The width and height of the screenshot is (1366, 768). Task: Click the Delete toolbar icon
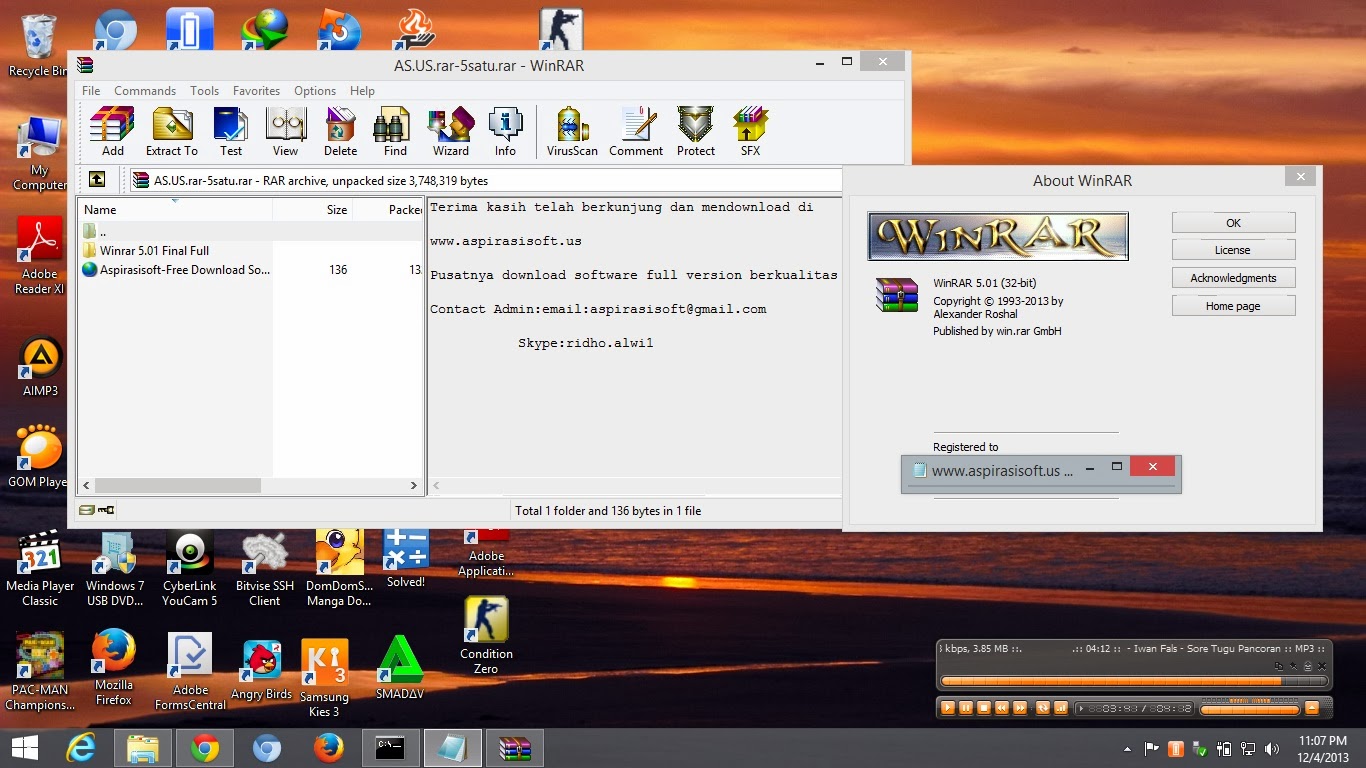point(340,132)
